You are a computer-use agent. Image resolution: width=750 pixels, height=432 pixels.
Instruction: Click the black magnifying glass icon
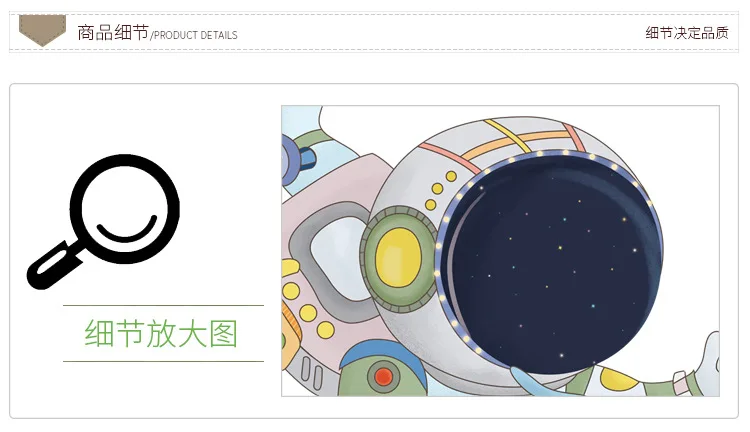(103, 222)
